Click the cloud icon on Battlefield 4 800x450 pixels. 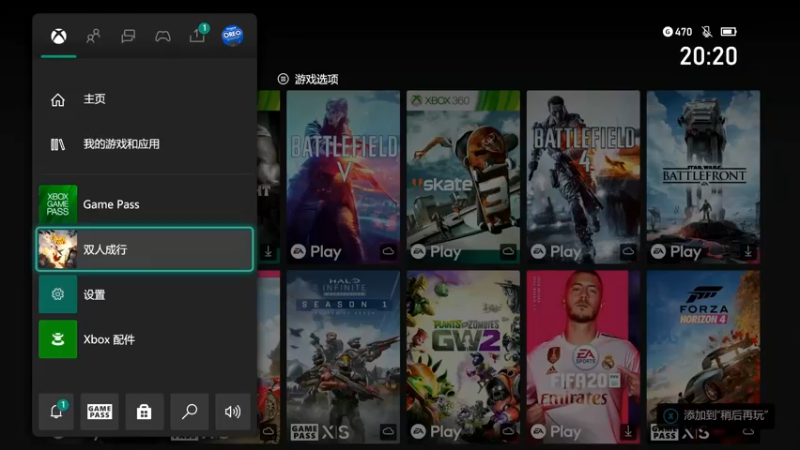coord(628,251)
